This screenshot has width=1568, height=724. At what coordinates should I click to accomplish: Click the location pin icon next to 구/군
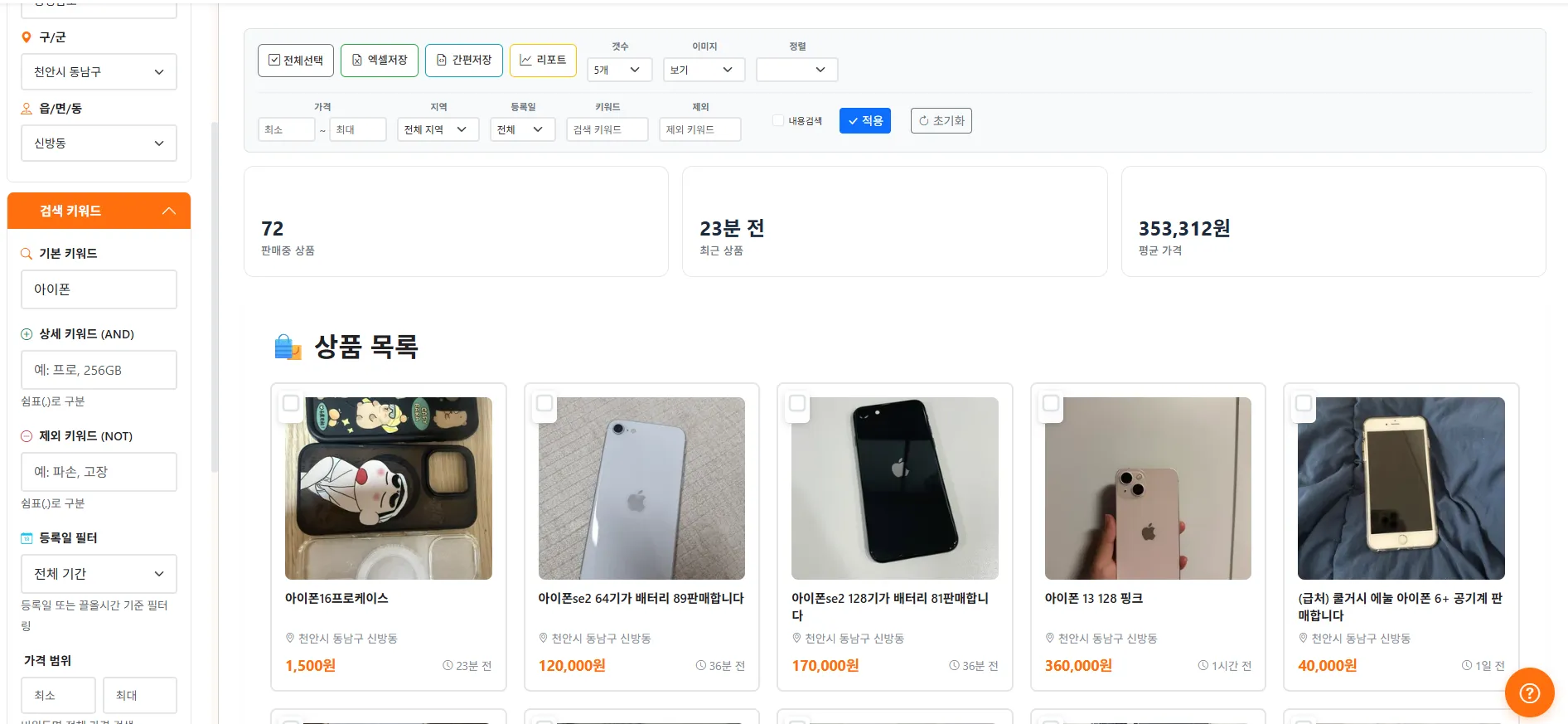coord(27,37)
